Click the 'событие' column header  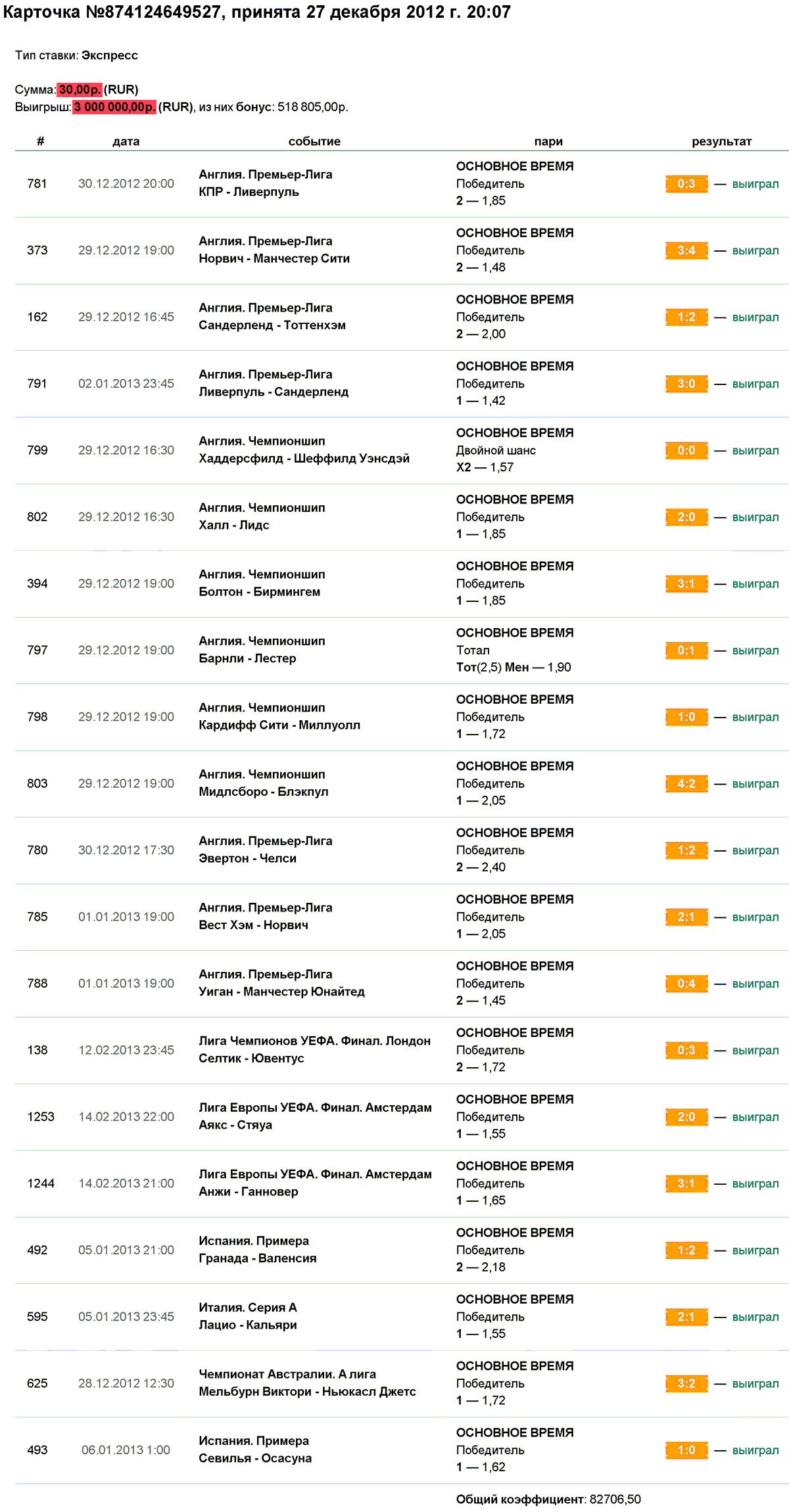point(314,141)
